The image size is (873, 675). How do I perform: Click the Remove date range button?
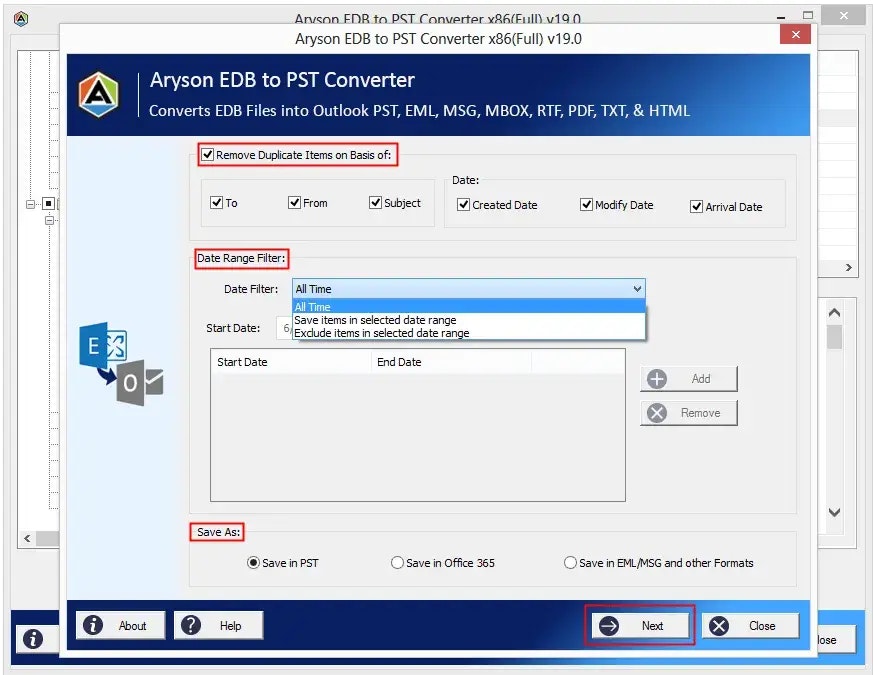(x=689, y=413)
